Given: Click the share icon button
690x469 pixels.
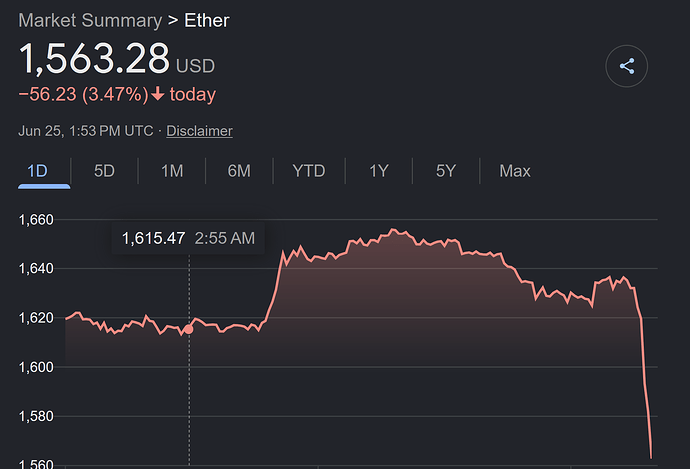Looking at the screenshot, I should [626, 66].
